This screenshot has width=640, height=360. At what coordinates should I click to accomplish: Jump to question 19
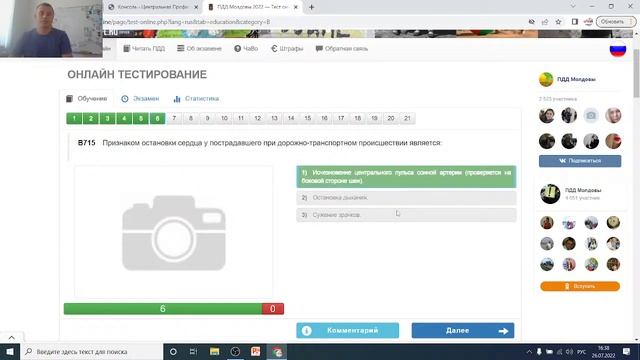pyautogui.click(x=374, y=118)
